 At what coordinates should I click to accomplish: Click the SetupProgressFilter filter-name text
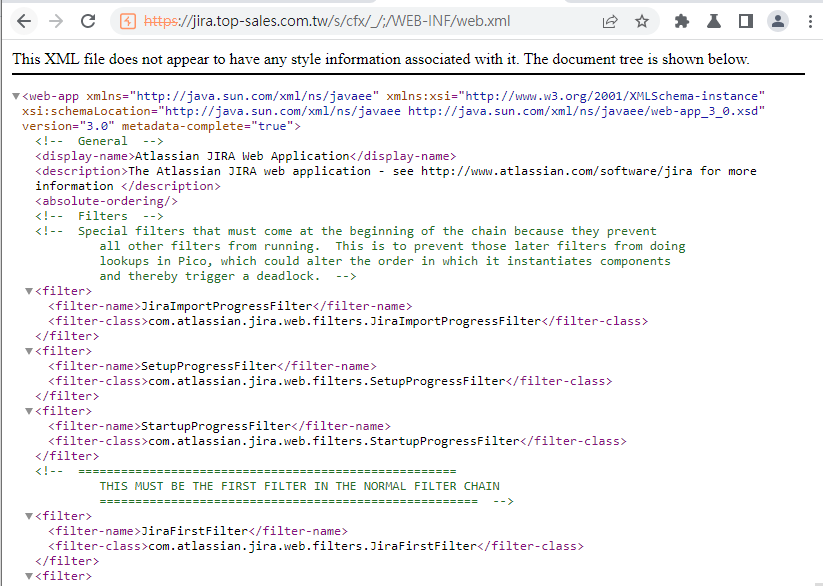pyautogui.click(x=209, y=366)
